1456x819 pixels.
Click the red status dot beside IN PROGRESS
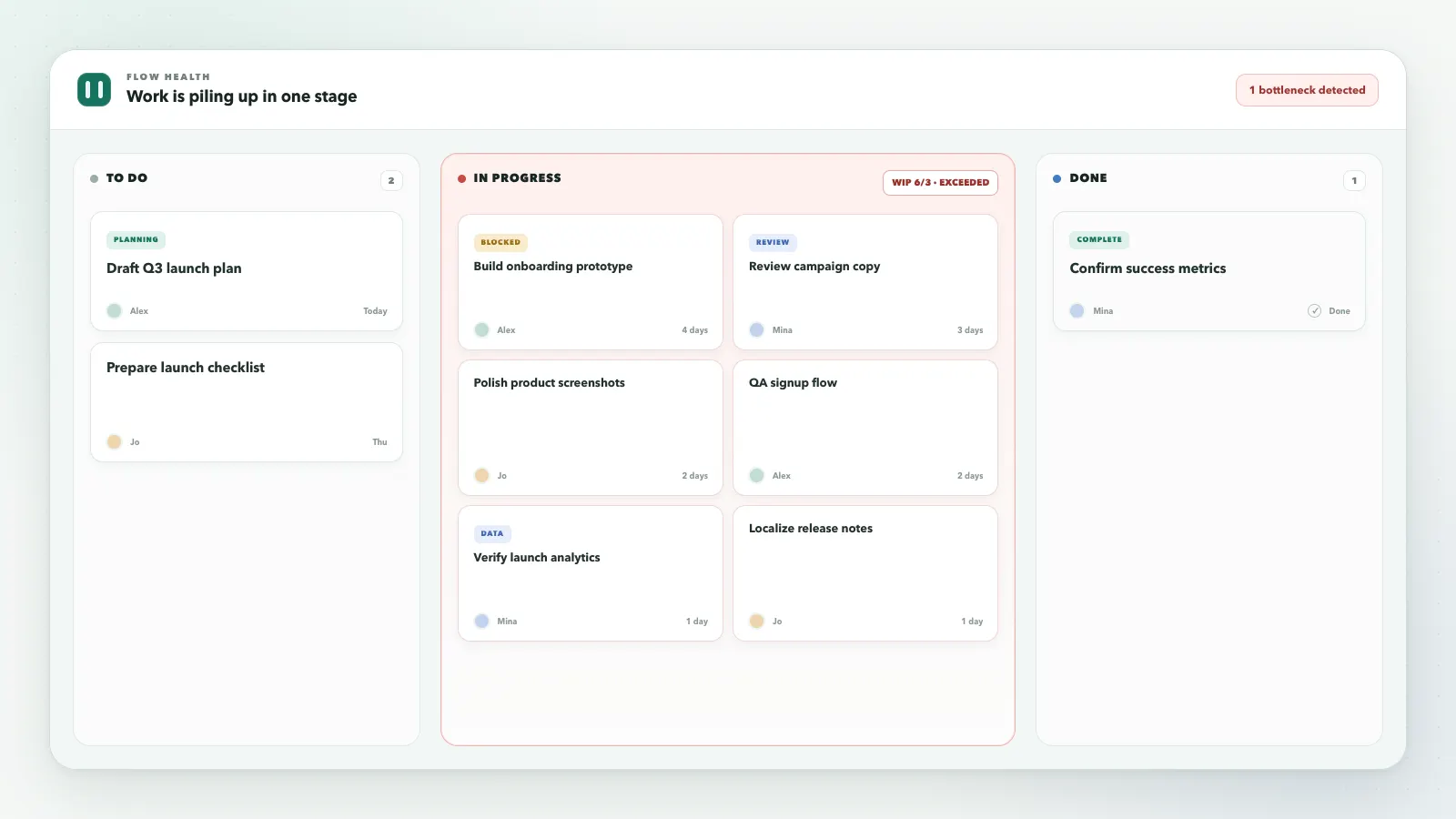pos(461,179)
